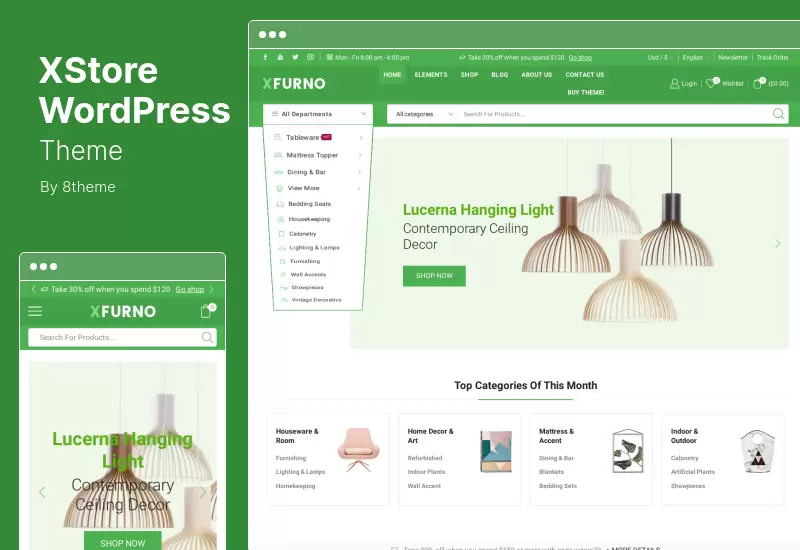
Task: Follow the Go shop link in desktop top bar
Action: (580, 57)
